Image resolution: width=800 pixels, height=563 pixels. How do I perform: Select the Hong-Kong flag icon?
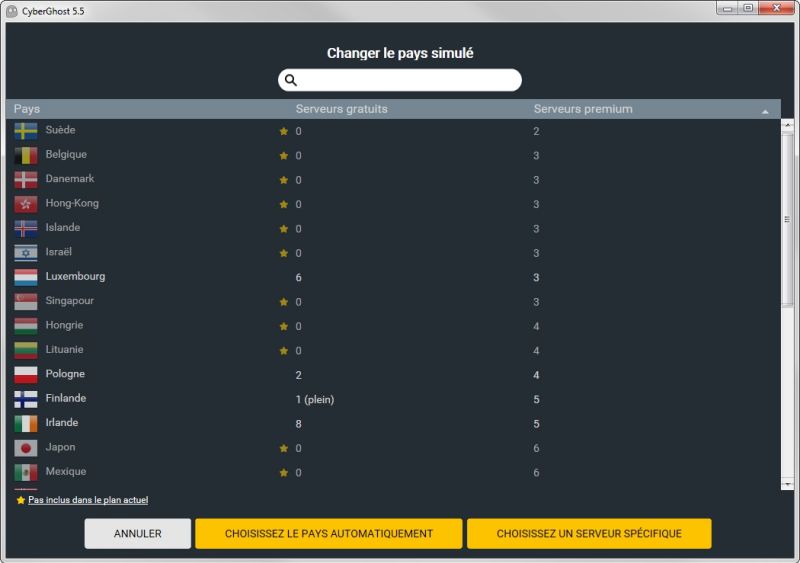click(26, 204)
